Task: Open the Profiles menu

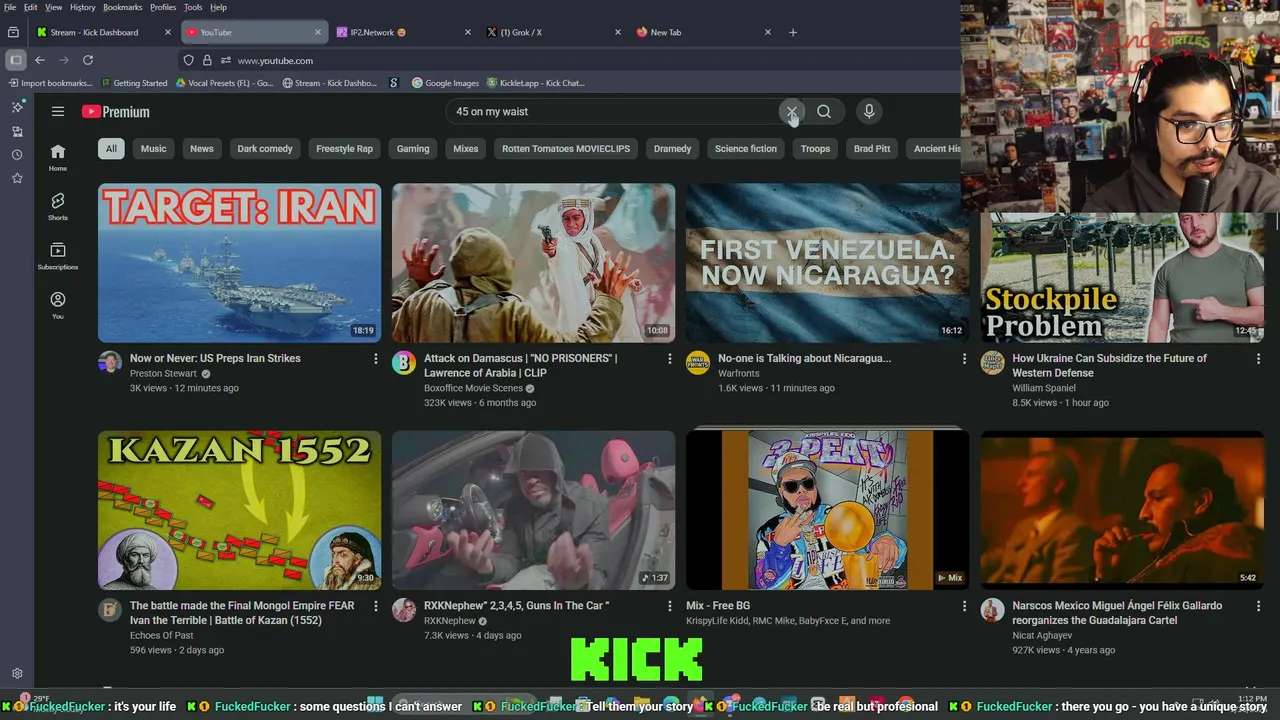Action: pos(163,7)
